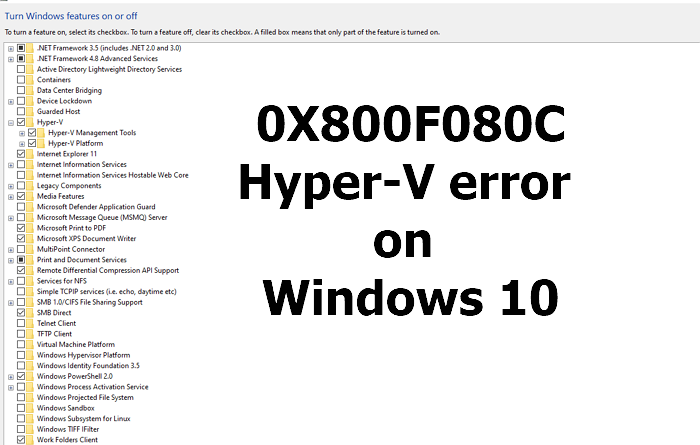Image resolution: width=700 pixels, height=445 pixels.
Task: Toggle .NET Framework 3.5 checkbox
Action: (x=21, y=48)
